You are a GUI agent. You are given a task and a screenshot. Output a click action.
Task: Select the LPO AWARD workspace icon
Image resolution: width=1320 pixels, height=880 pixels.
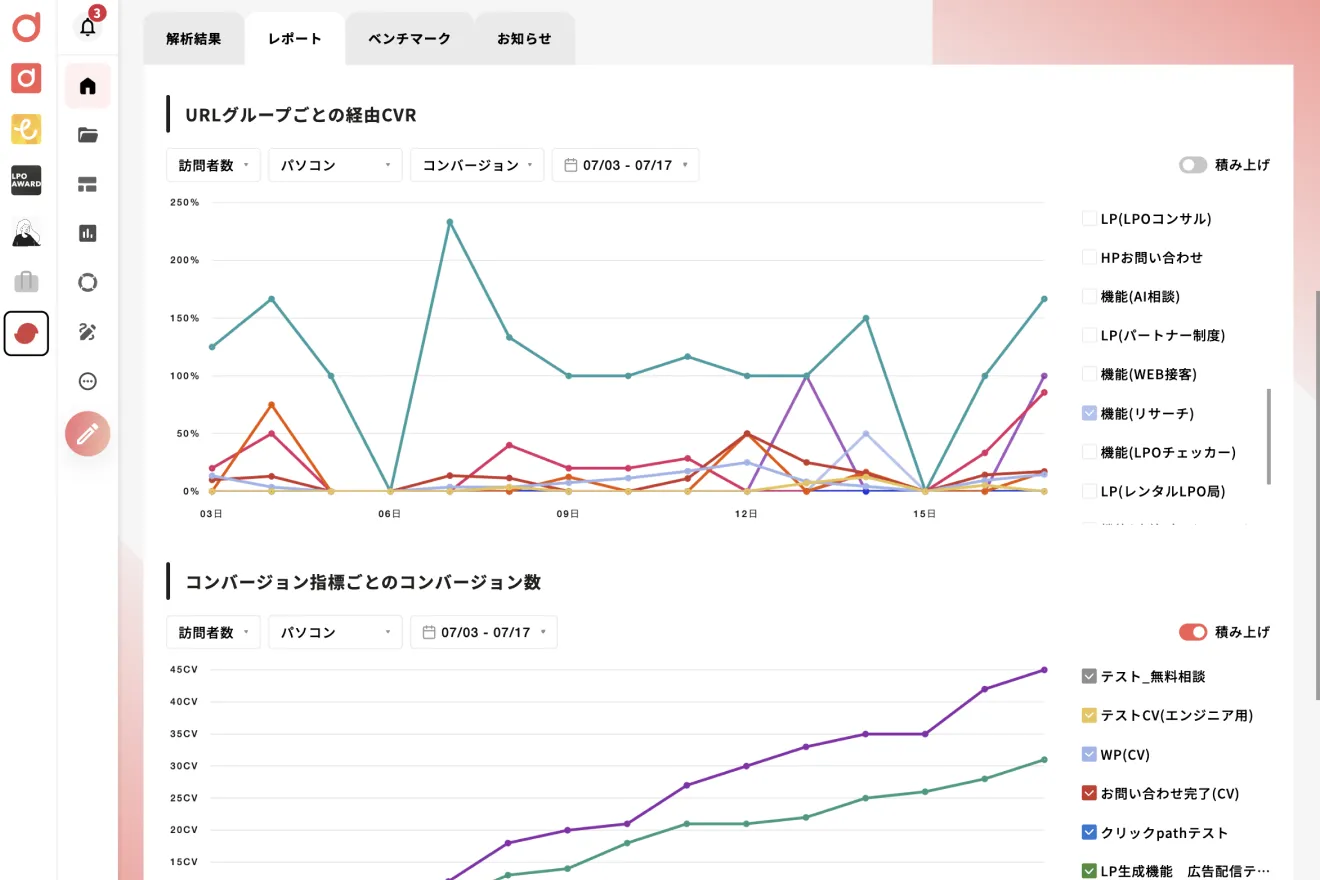tap(26, 180)
